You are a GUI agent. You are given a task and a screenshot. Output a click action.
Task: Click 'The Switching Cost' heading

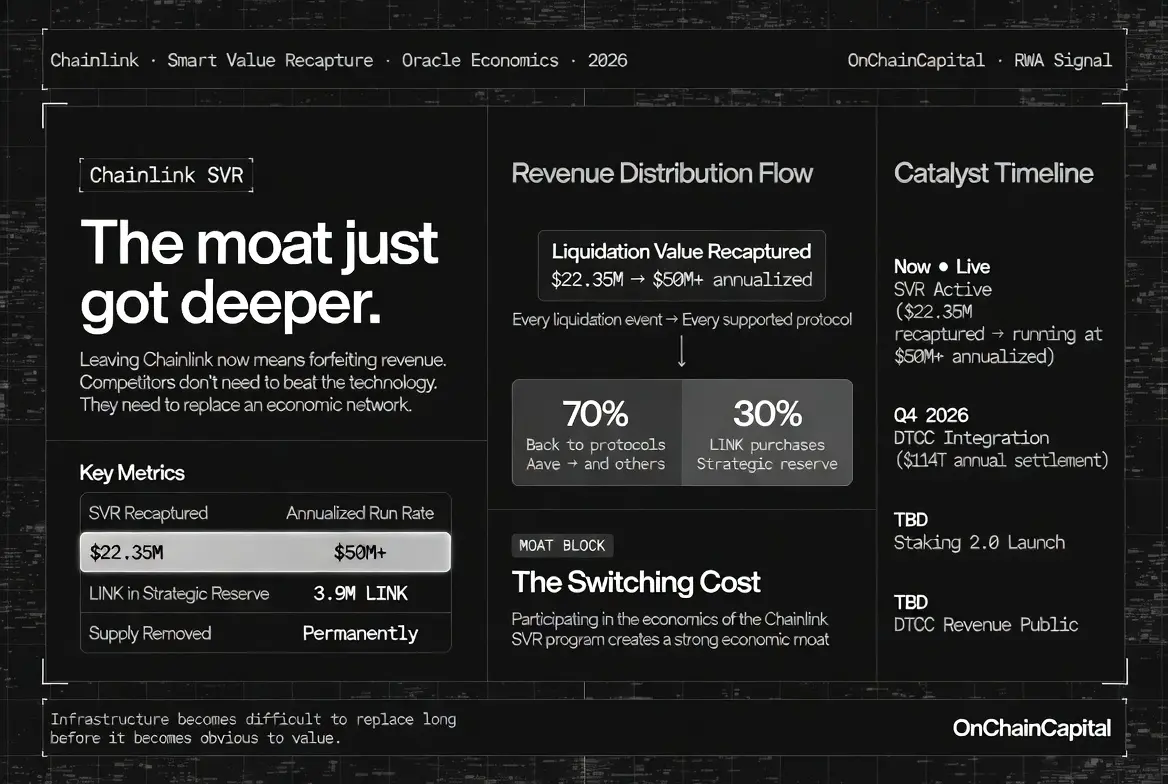[636, 582]
